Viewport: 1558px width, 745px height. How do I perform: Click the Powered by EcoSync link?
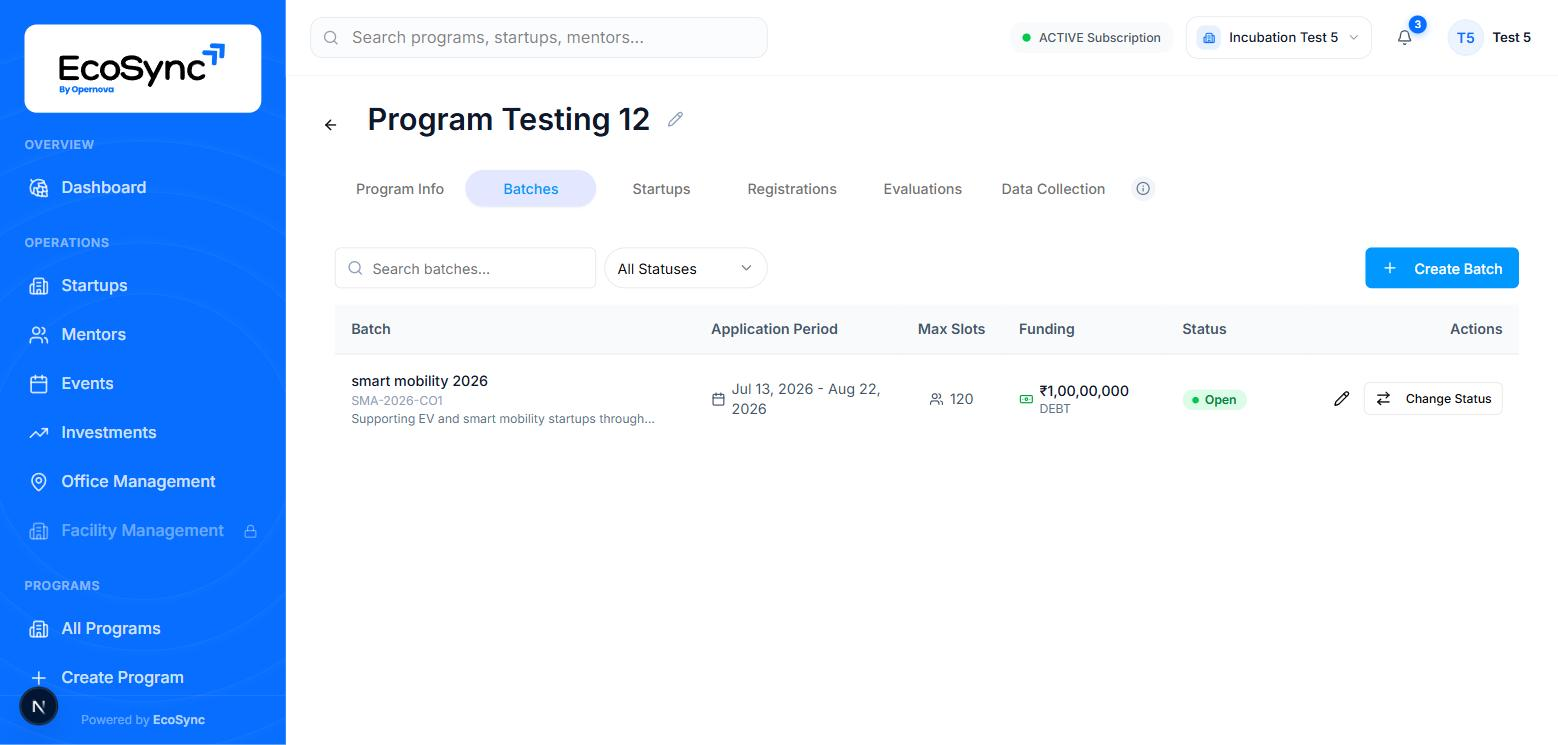143,720
